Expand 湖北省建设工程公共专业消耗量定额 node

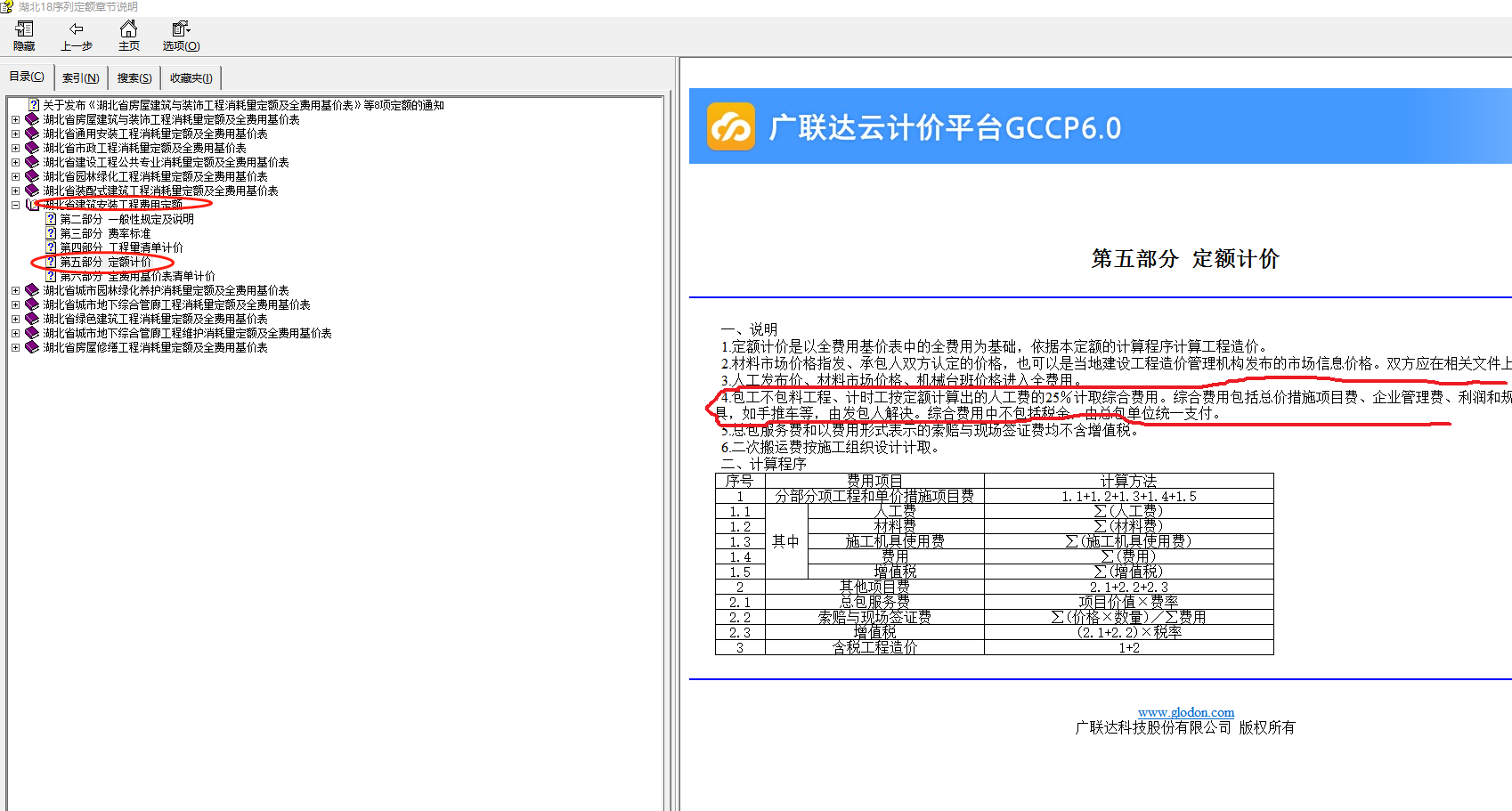click(15, 162)
